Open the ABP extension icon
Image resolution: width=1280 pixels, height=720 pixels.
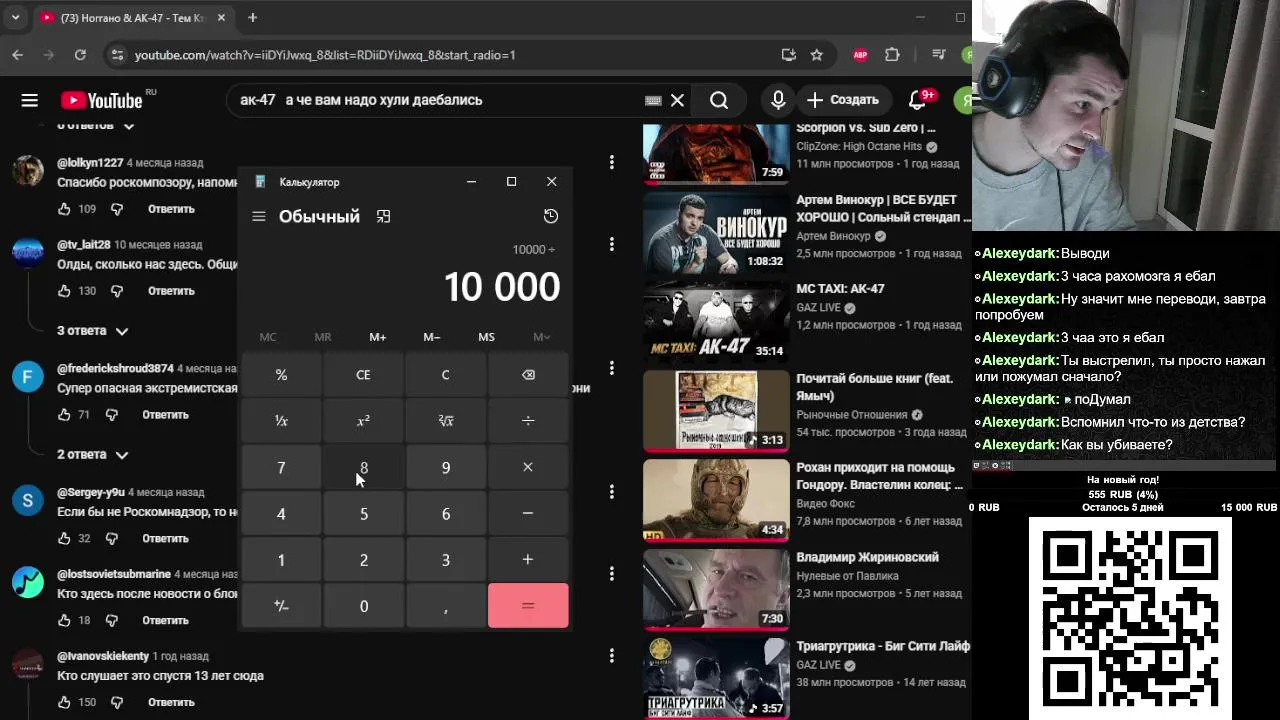click(860, 55)
